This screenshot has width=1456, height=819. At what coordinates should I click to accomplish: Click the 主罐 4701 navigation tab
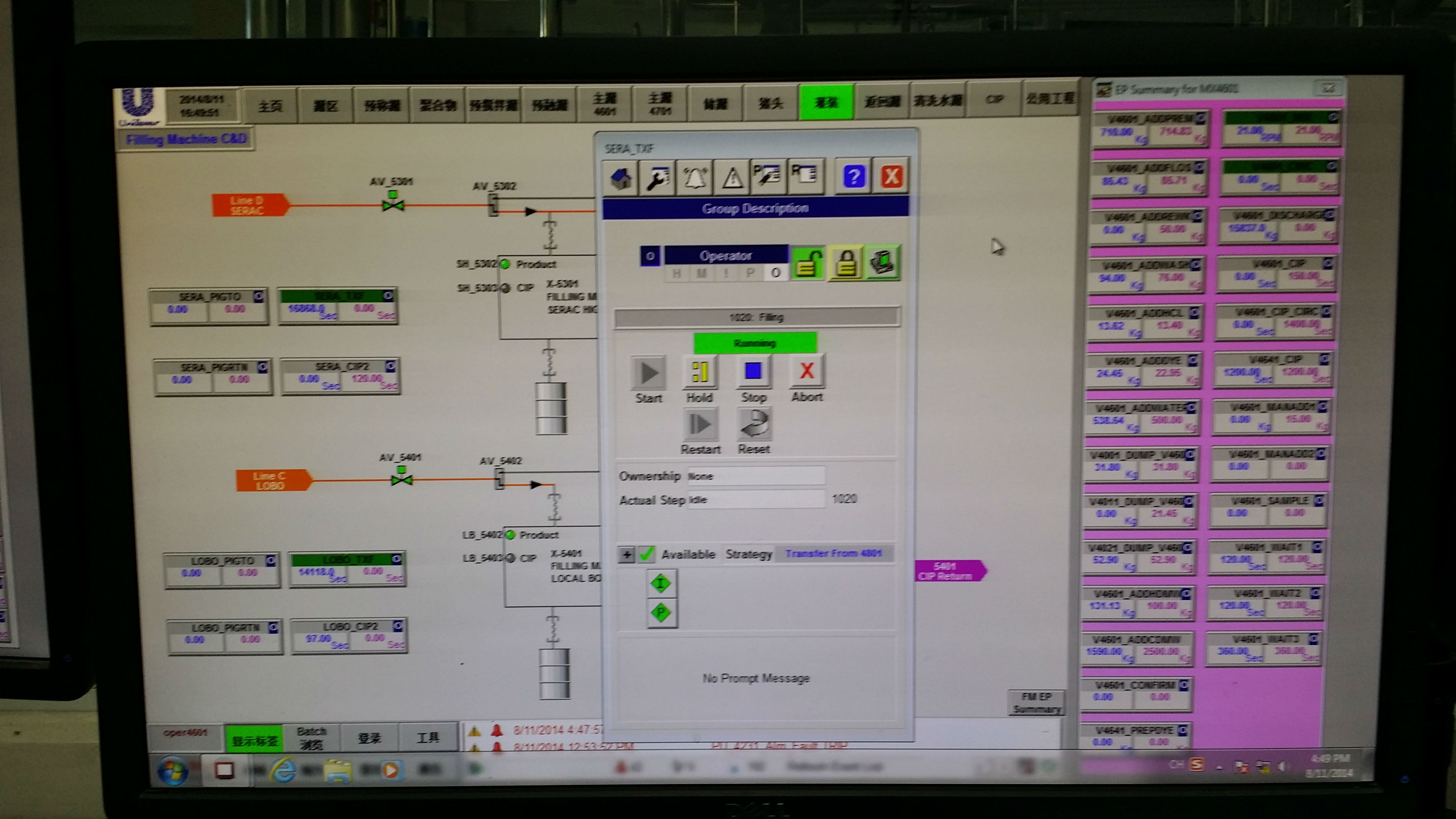[660, 103]
